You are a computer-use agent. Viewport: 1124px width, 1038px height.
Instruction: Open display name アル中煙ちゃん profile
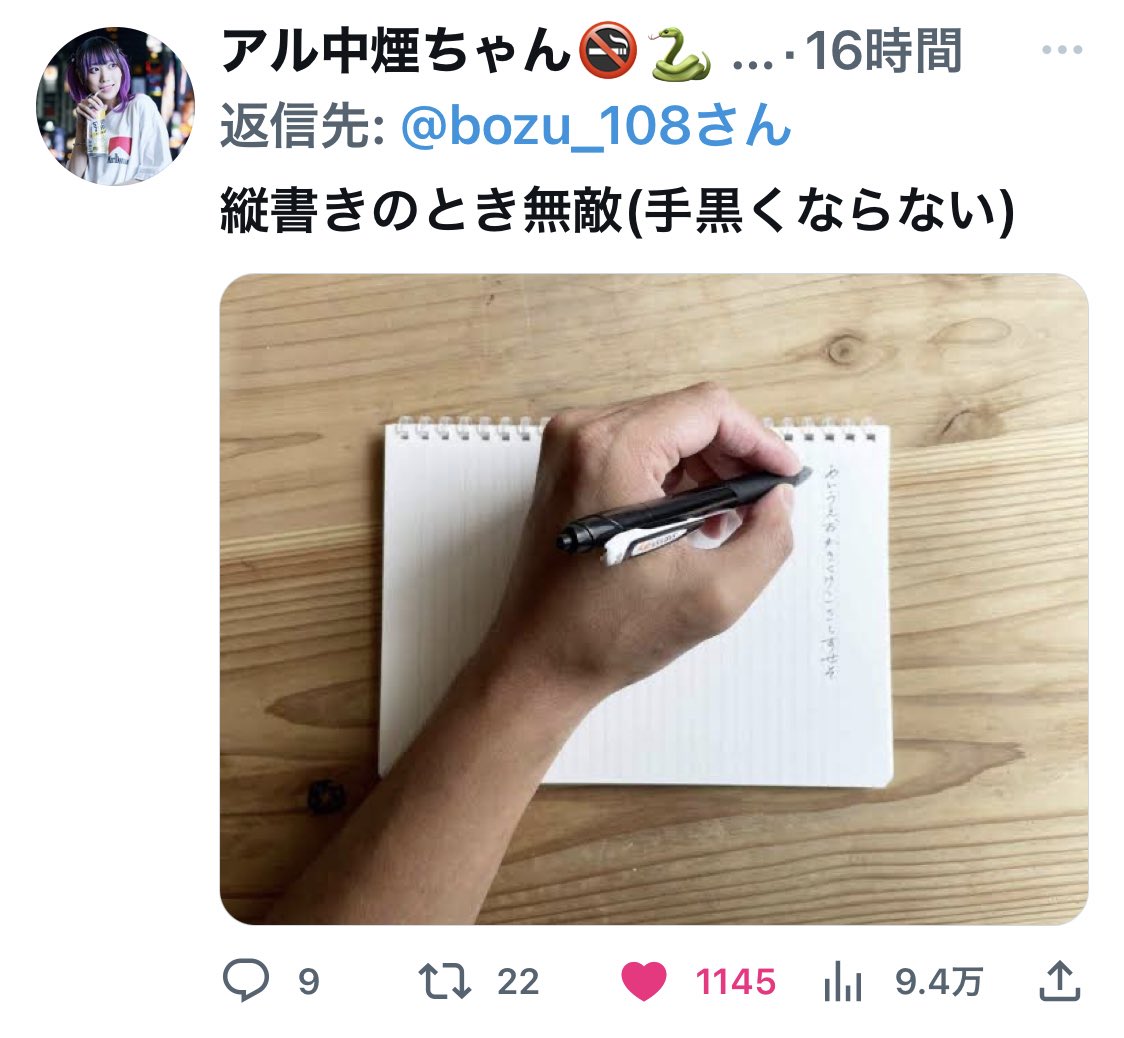click(x=396, y=51)
